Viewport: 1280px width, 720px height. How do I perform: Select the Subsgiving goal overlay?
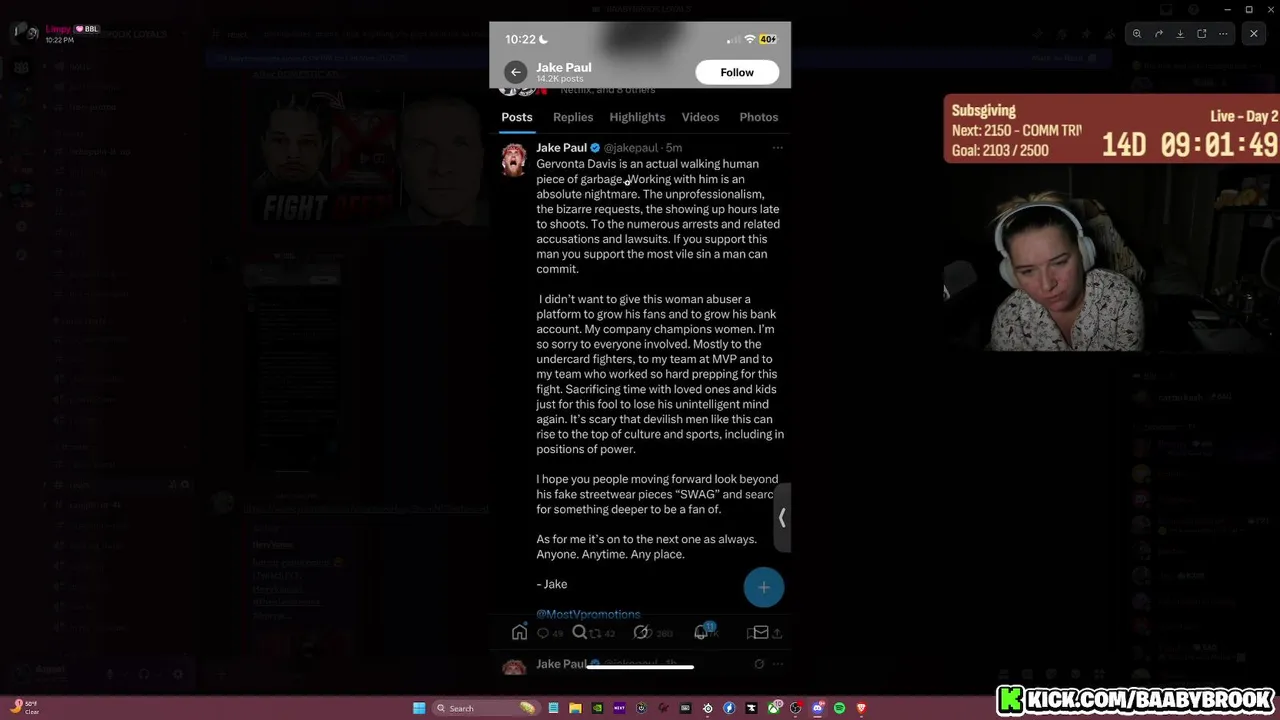[x=1111, y=129]
